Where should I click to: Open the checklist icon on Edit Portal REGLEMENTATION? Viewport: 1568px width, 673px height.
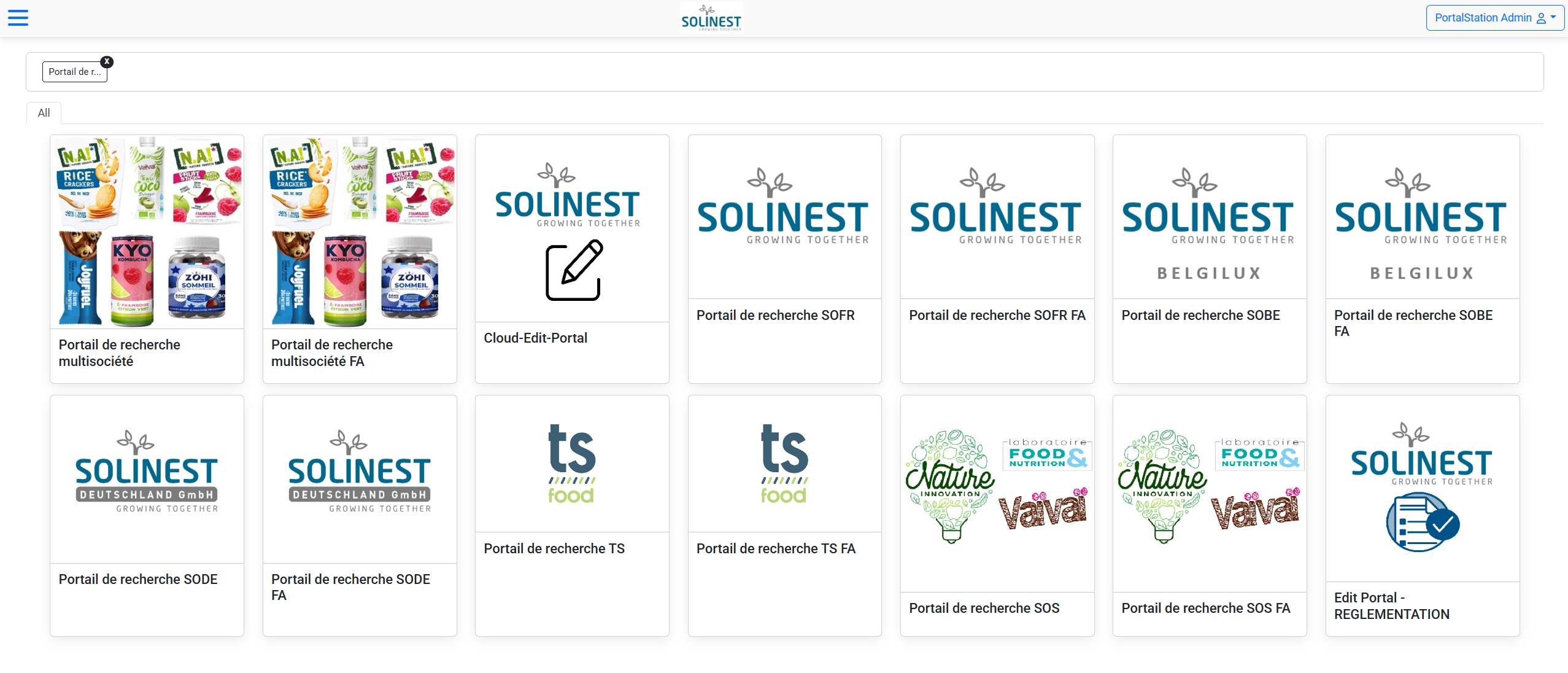pos(1422,523)
